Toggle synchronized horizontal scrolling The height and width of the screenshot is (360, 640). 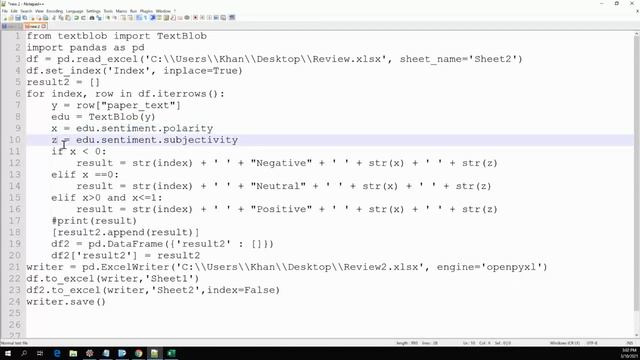(x=131, y=18)
